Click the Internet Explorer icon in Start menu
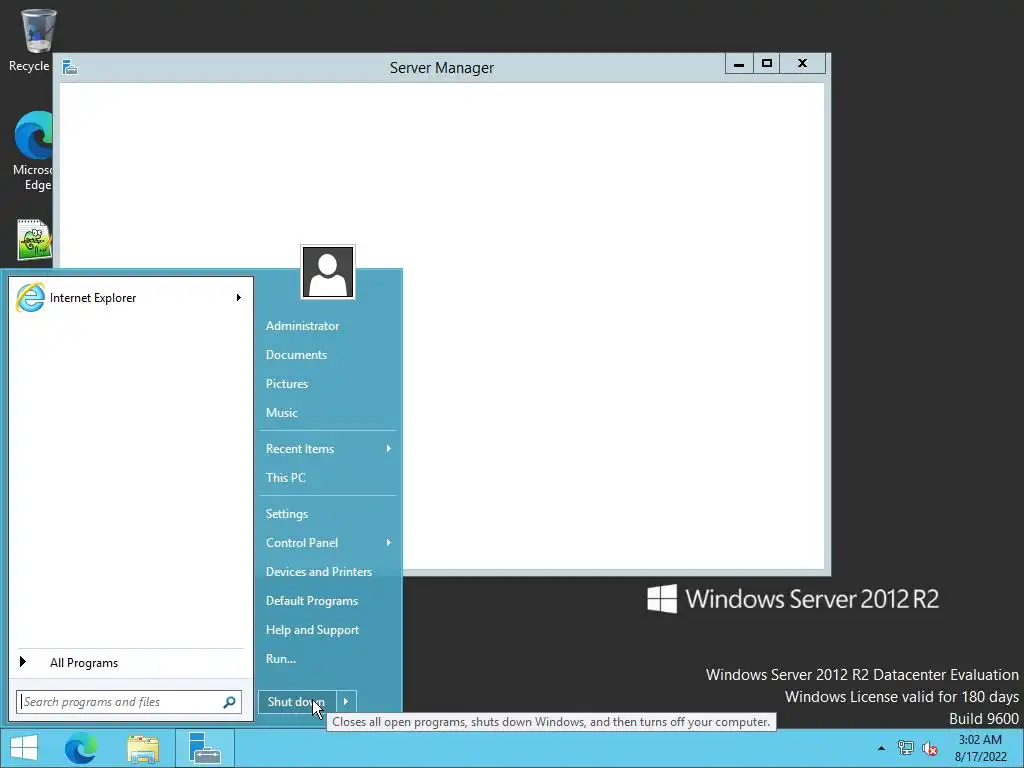 (30, 298)
